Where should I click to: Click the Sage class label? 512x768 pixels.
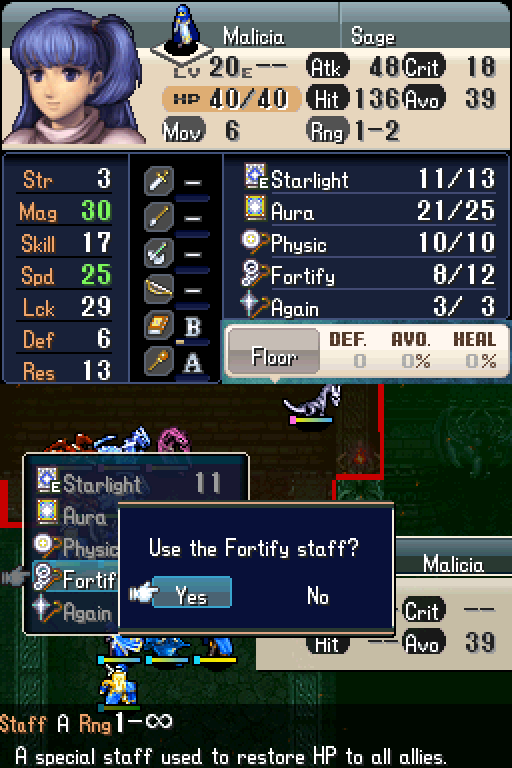coord(373,37)
